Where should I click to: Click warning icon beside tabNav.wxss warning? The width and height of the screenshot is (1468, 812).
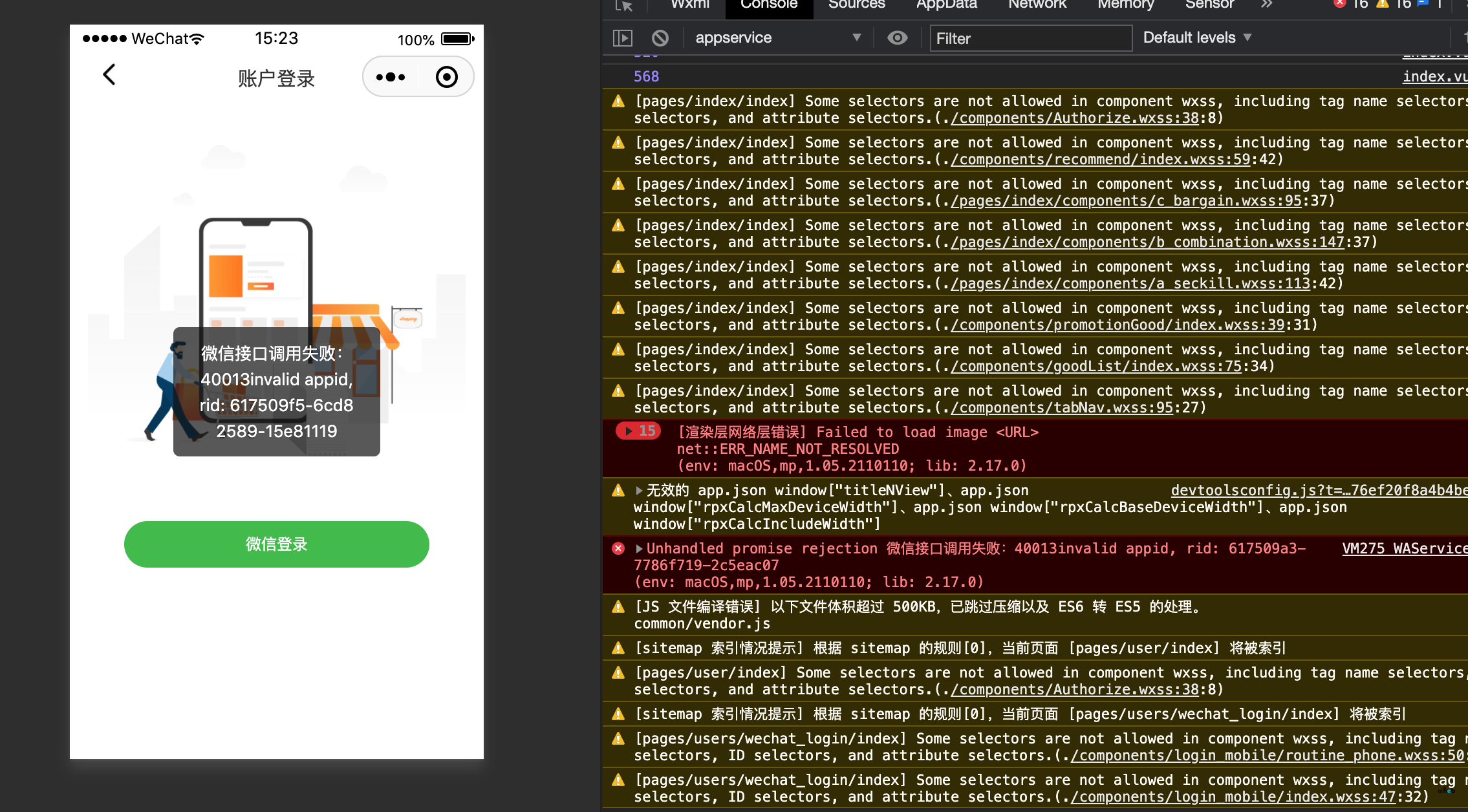click(618, 391)
